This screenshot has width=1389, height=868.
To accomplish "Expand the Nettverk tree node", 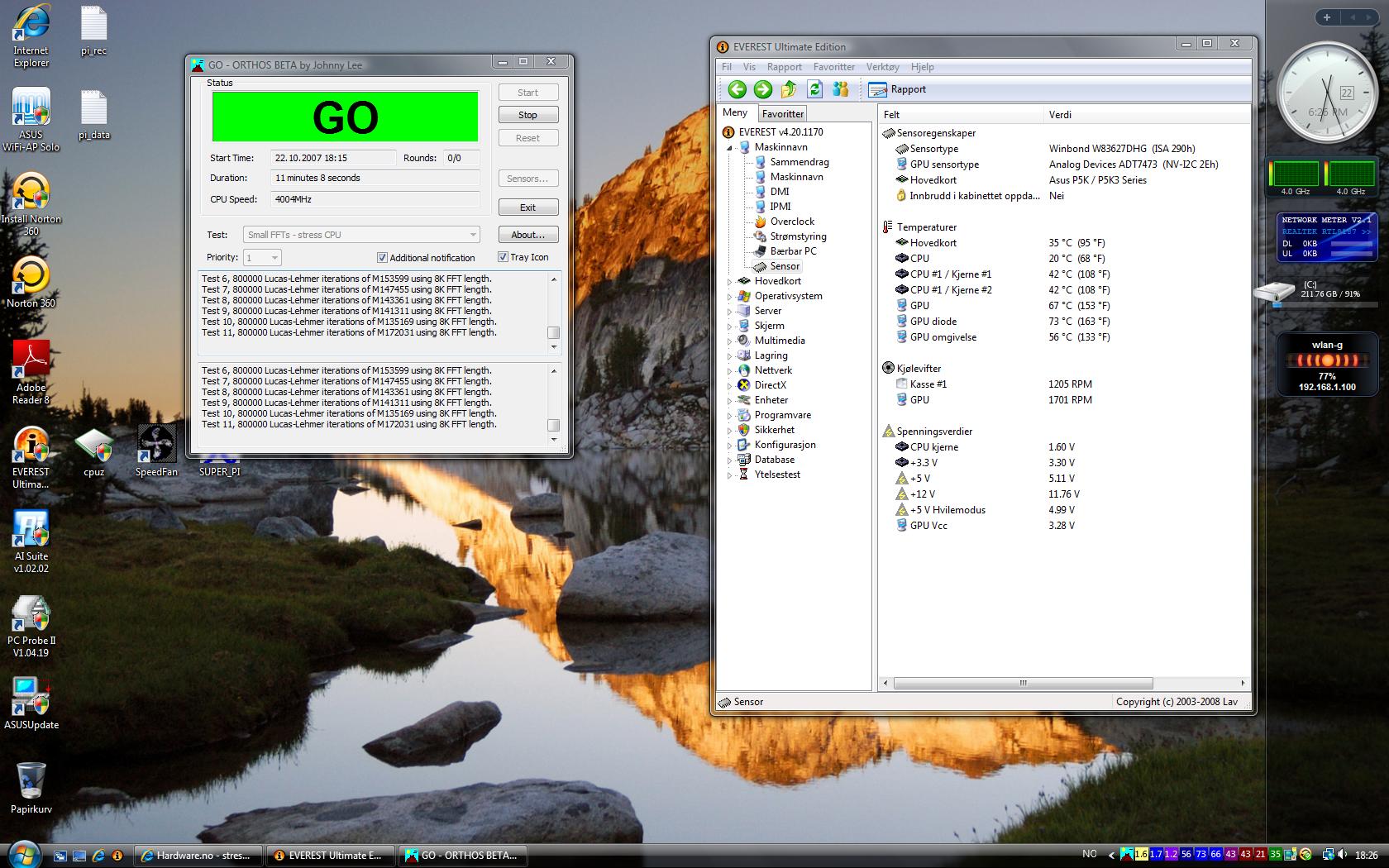I will pyautogui.click(x=730, y=370).
